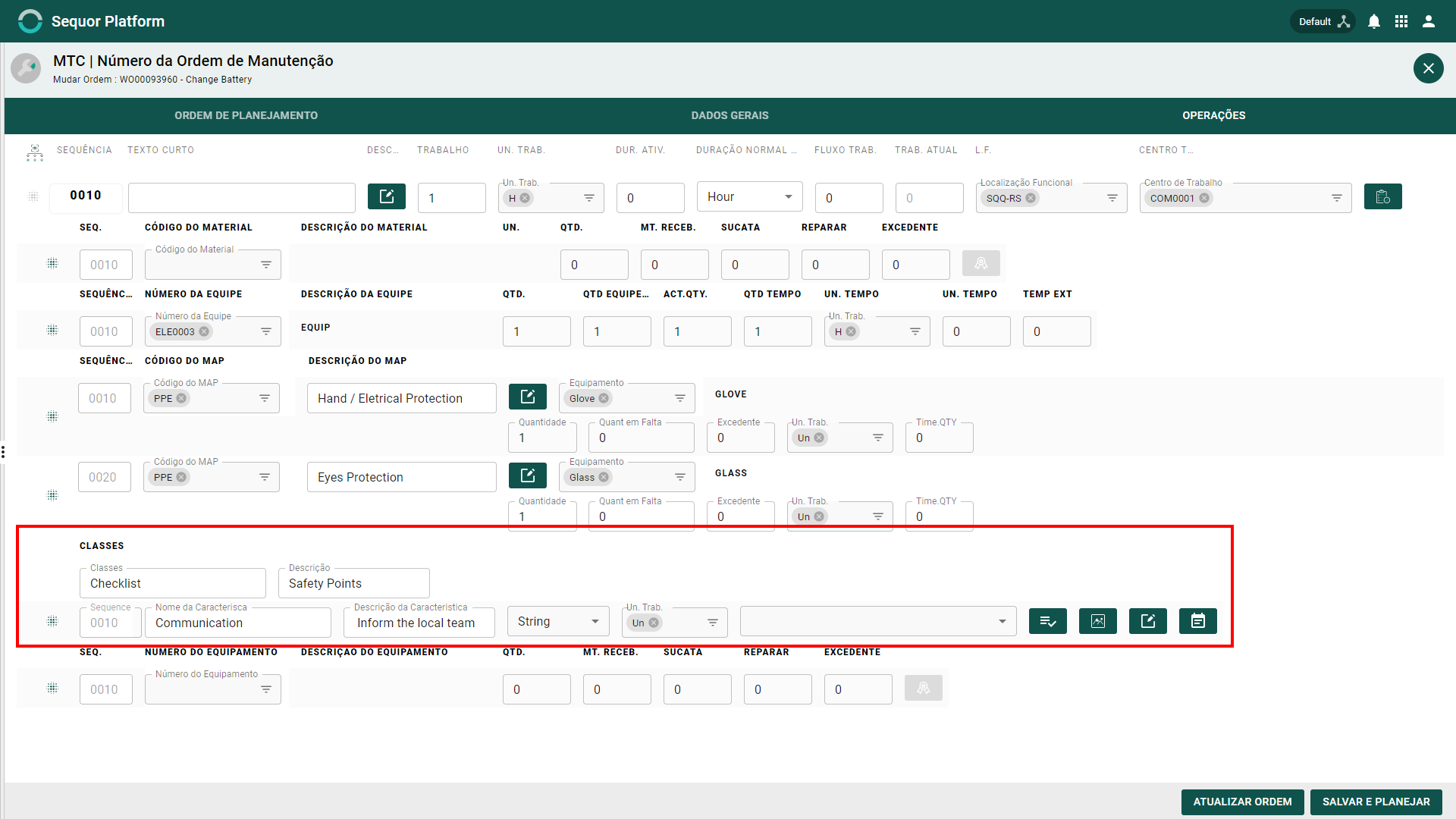Click the Texto Curto input field
Screen dimensions: 1456x819
(242, 198)
